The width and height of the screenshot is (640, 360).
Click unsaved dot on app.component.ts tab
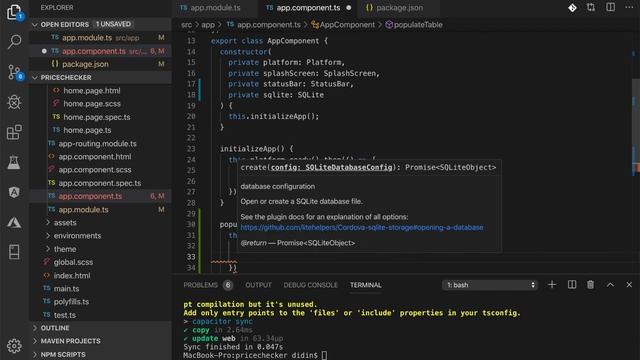[x=349, y=8]
